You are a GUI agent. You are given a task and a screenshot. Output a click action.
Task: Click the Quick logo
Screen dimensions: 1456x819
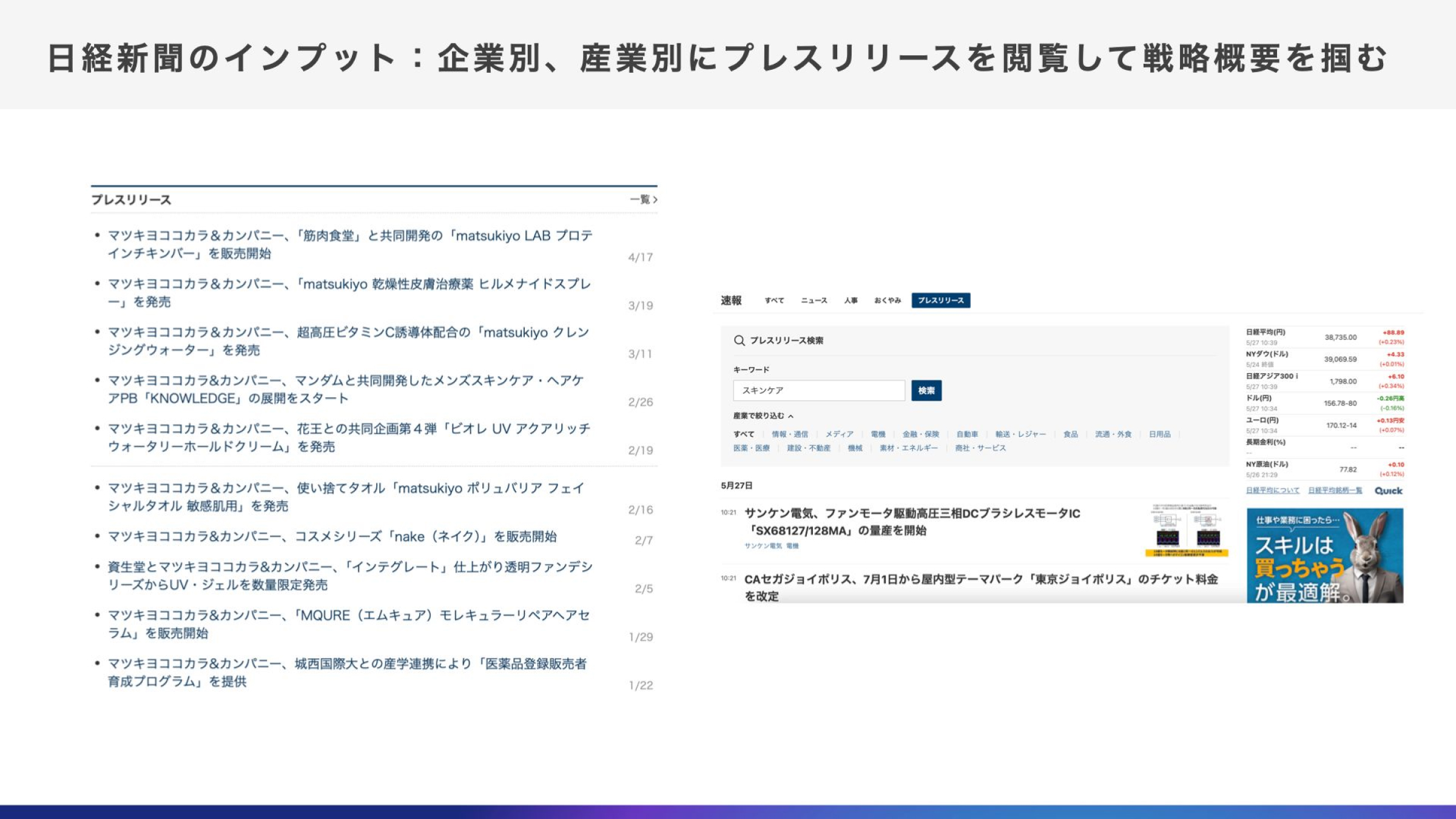tap(1388, 491)
